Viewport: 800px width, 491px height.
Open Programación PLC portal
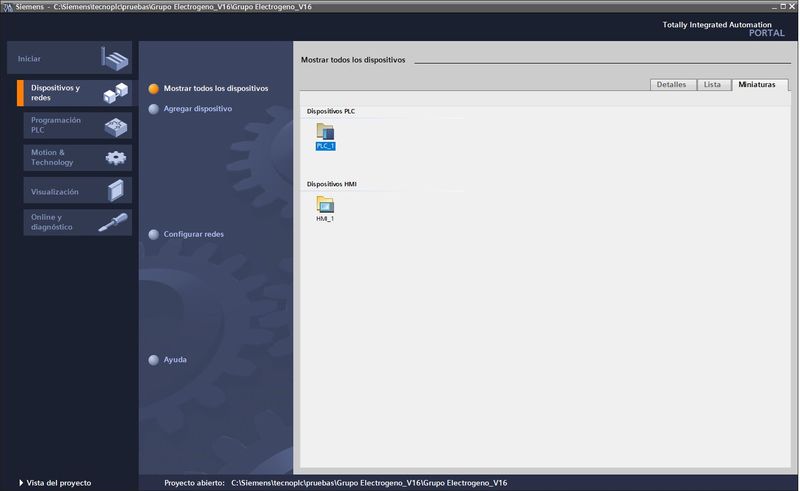(78, 125)
